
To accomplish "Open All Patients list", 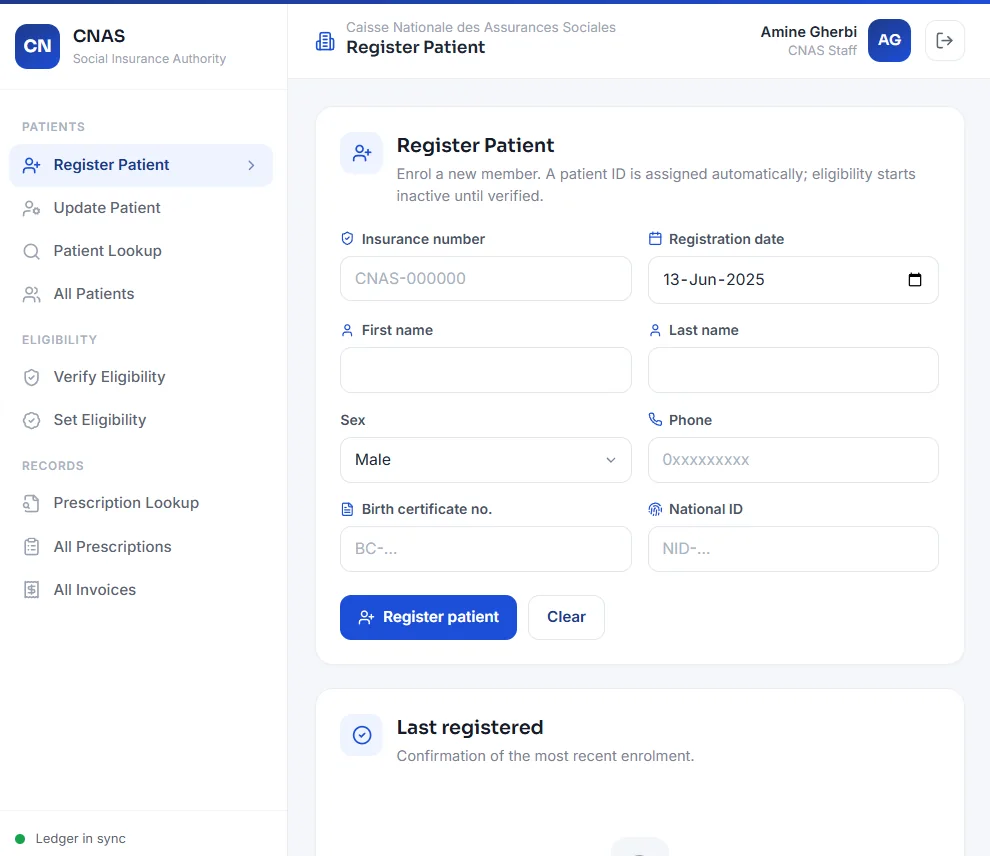I will pos(141,294).
